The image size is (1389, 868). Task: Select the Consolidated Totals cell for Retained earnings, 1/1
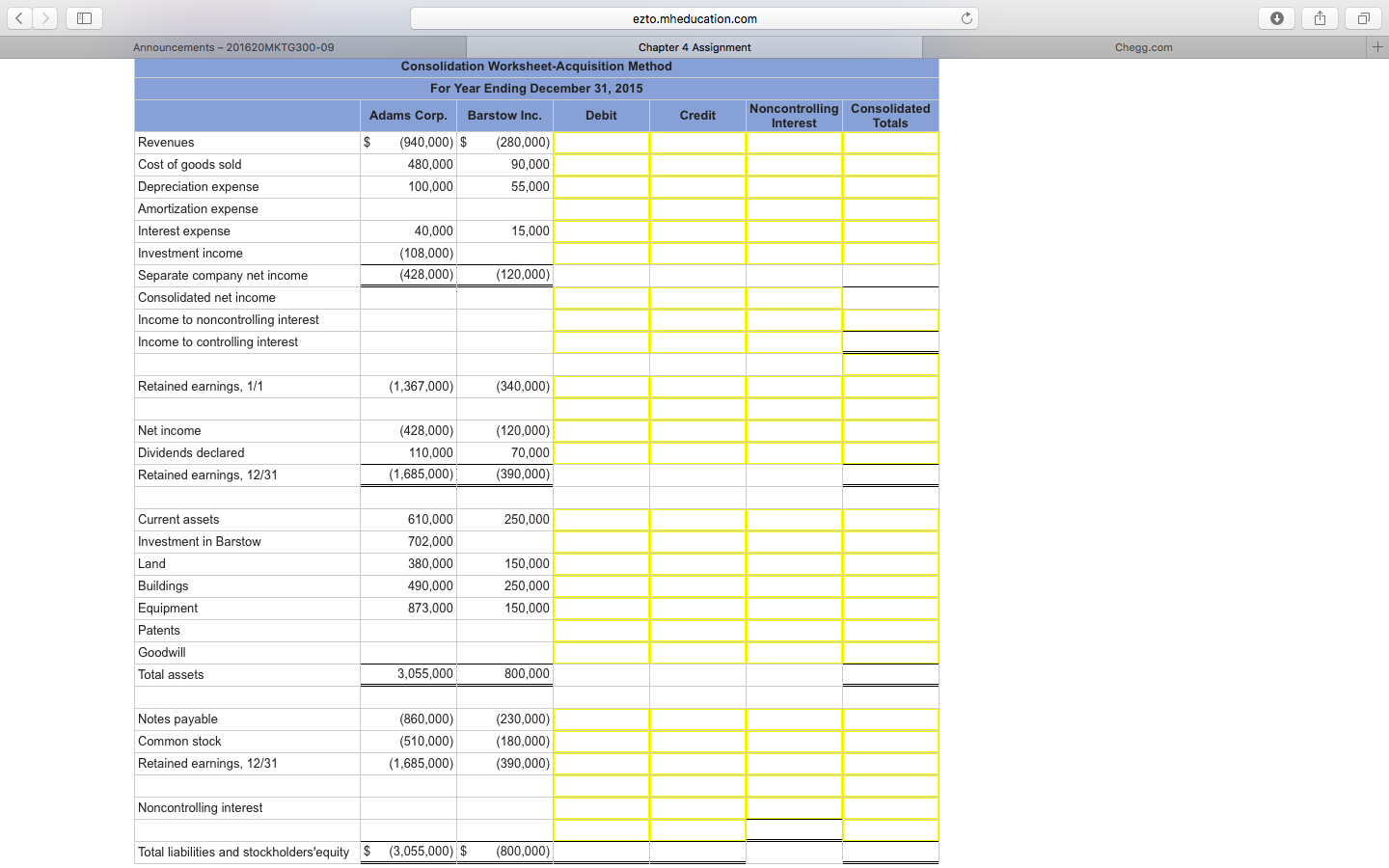tap(890, 387)
